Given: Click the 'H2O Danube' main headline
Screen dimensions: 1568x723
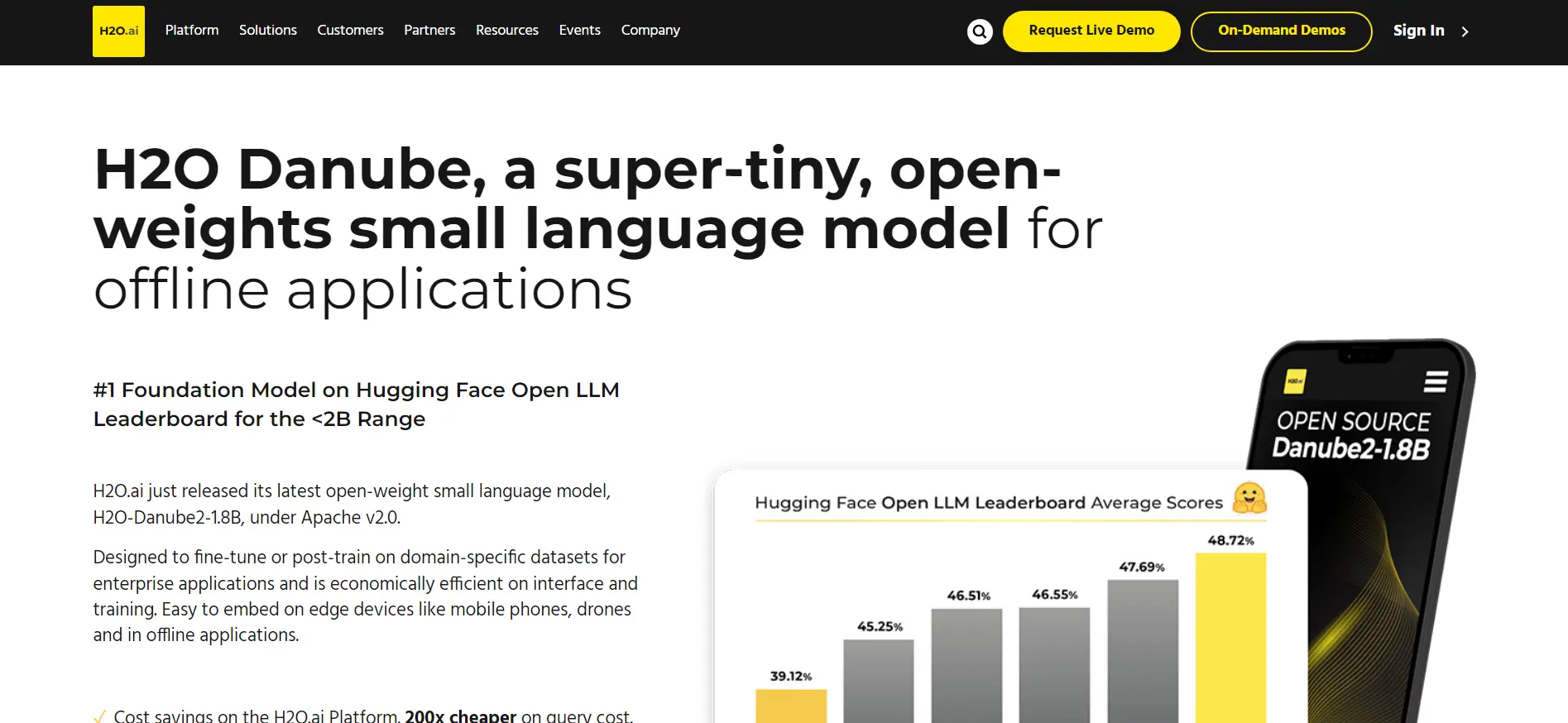Looking at the screenshot, I should coord(597,229).
